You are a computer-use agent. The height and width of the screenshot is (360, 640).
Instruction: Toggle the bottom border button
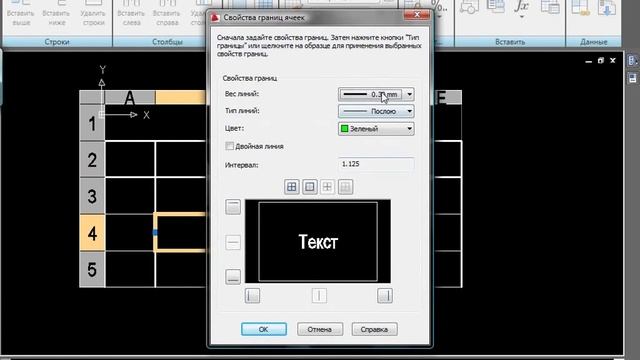233,277
